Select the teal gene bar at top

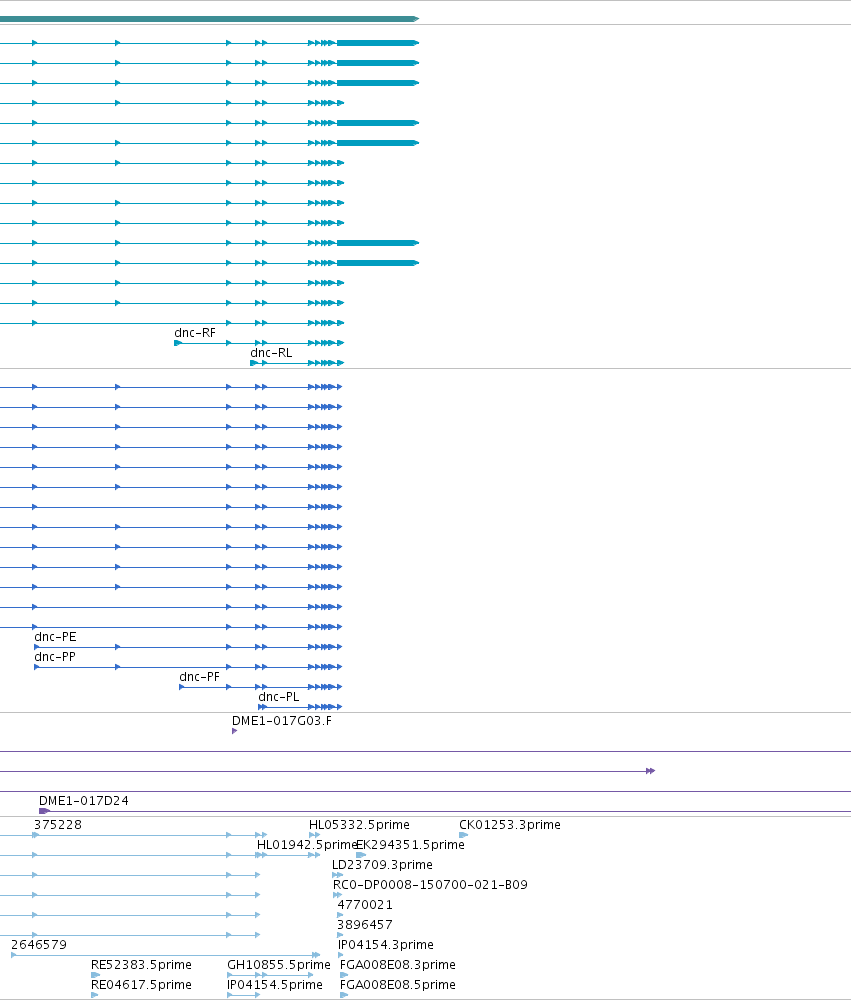click(x=209, y=19)
